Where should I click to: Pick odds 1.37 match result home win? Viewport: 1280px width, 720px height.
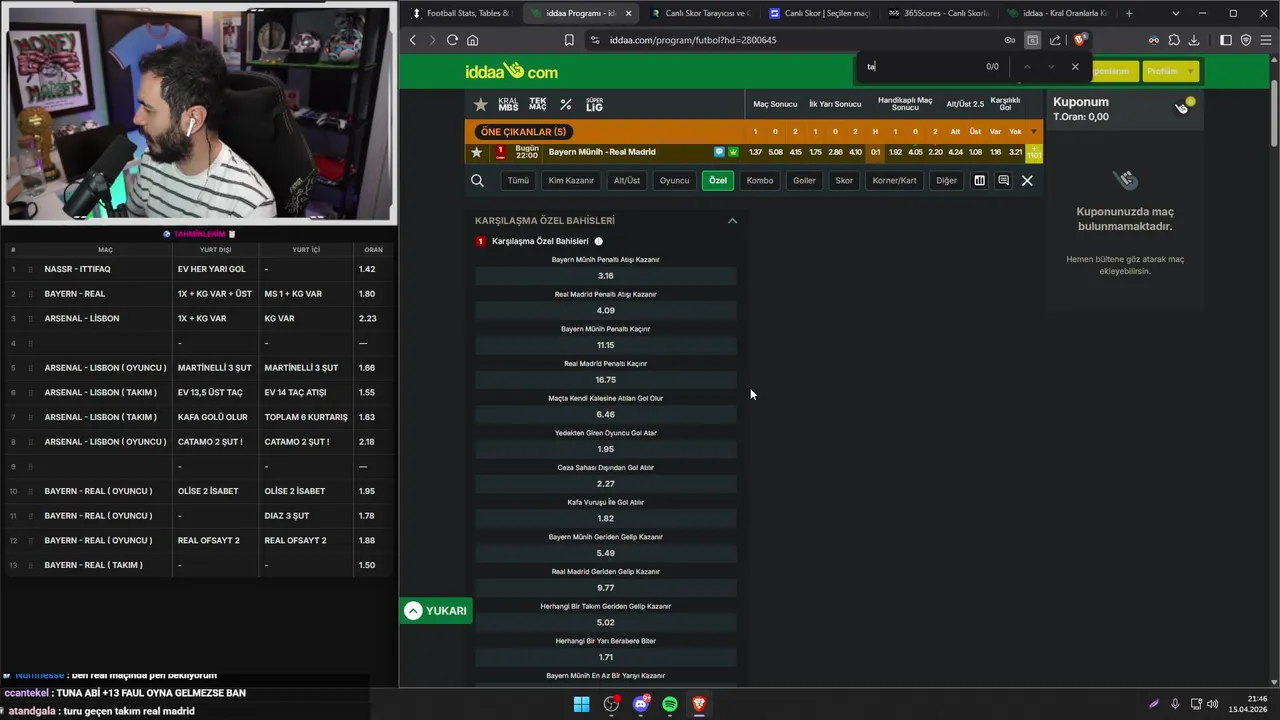click(x=755, y=152)
